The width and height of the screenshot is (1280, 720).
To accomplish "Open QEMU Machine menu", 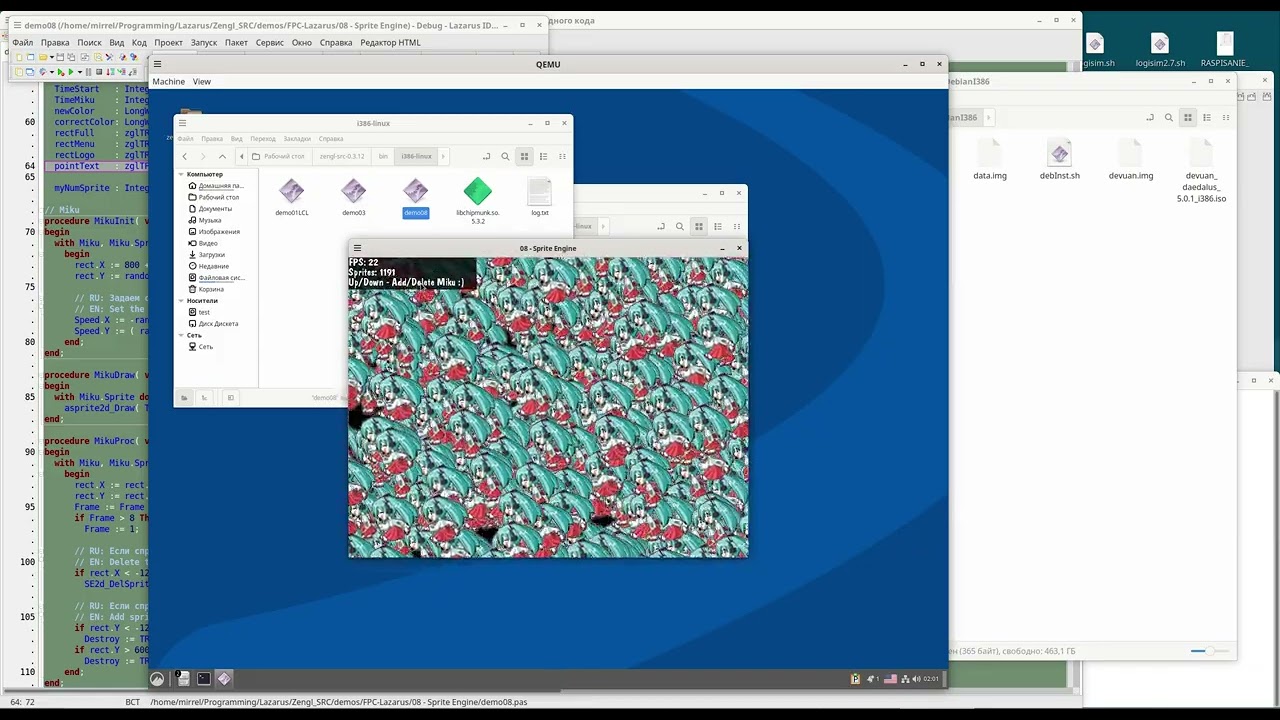I will click(x=168, y=81).
